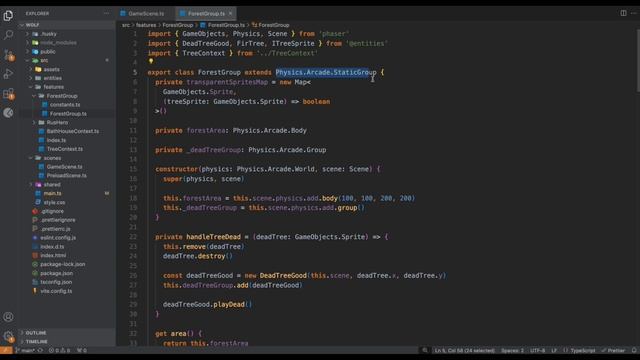The image size is (640, 360).
Task: Open main.ts file
Action: click(67, 193)
